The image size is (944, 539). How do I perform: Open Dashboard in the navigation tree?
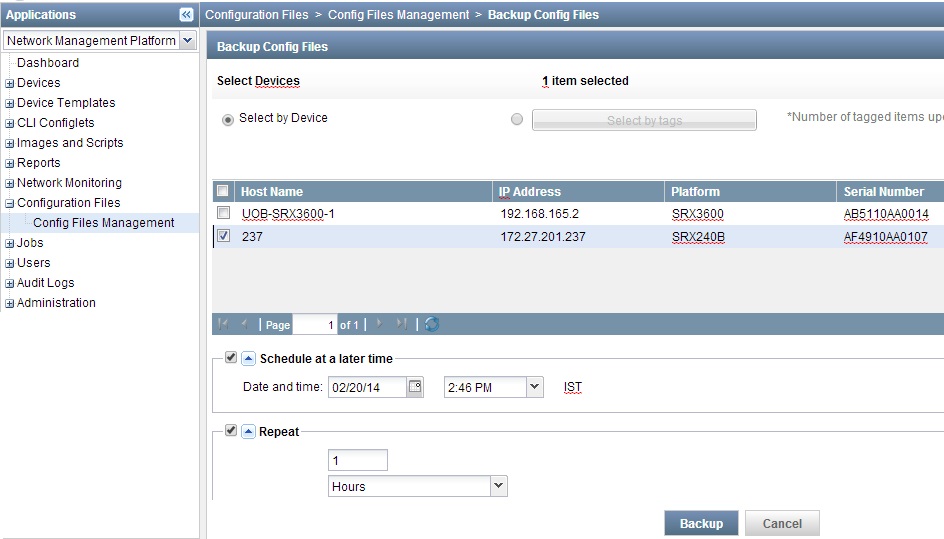[48, 63]
